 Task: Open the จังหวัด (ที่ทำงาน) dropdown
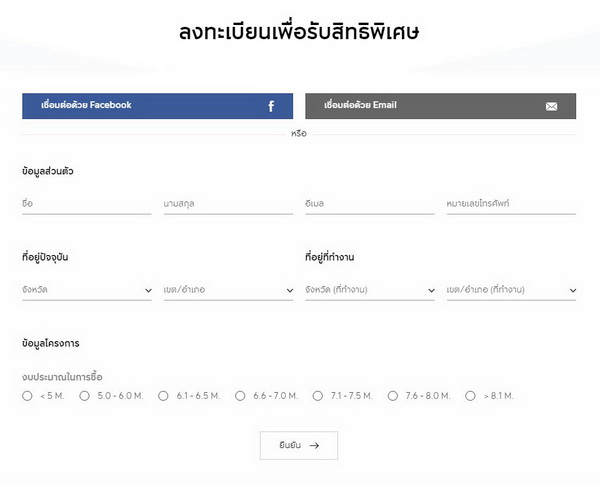coord(370,290)
